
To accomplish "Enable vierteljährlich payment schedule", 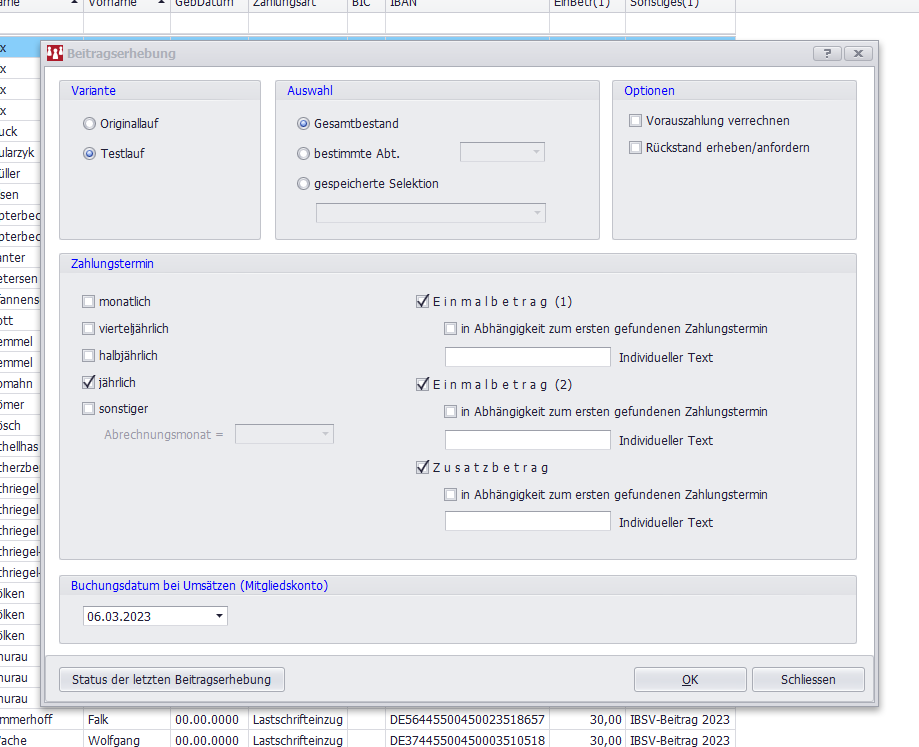I will pos(89,329).
